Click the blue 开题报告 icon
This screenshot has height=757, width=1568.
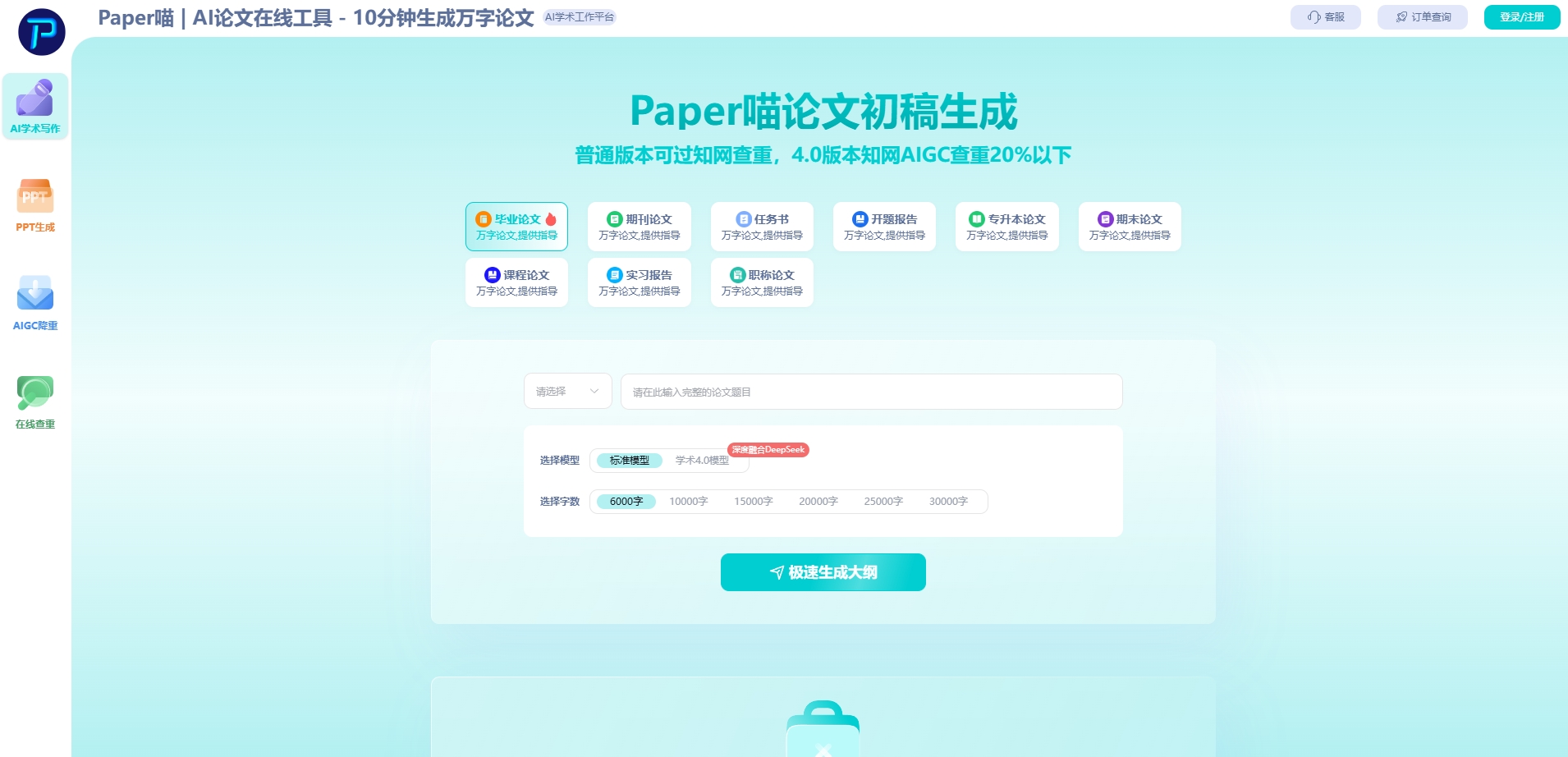(860, 219)
